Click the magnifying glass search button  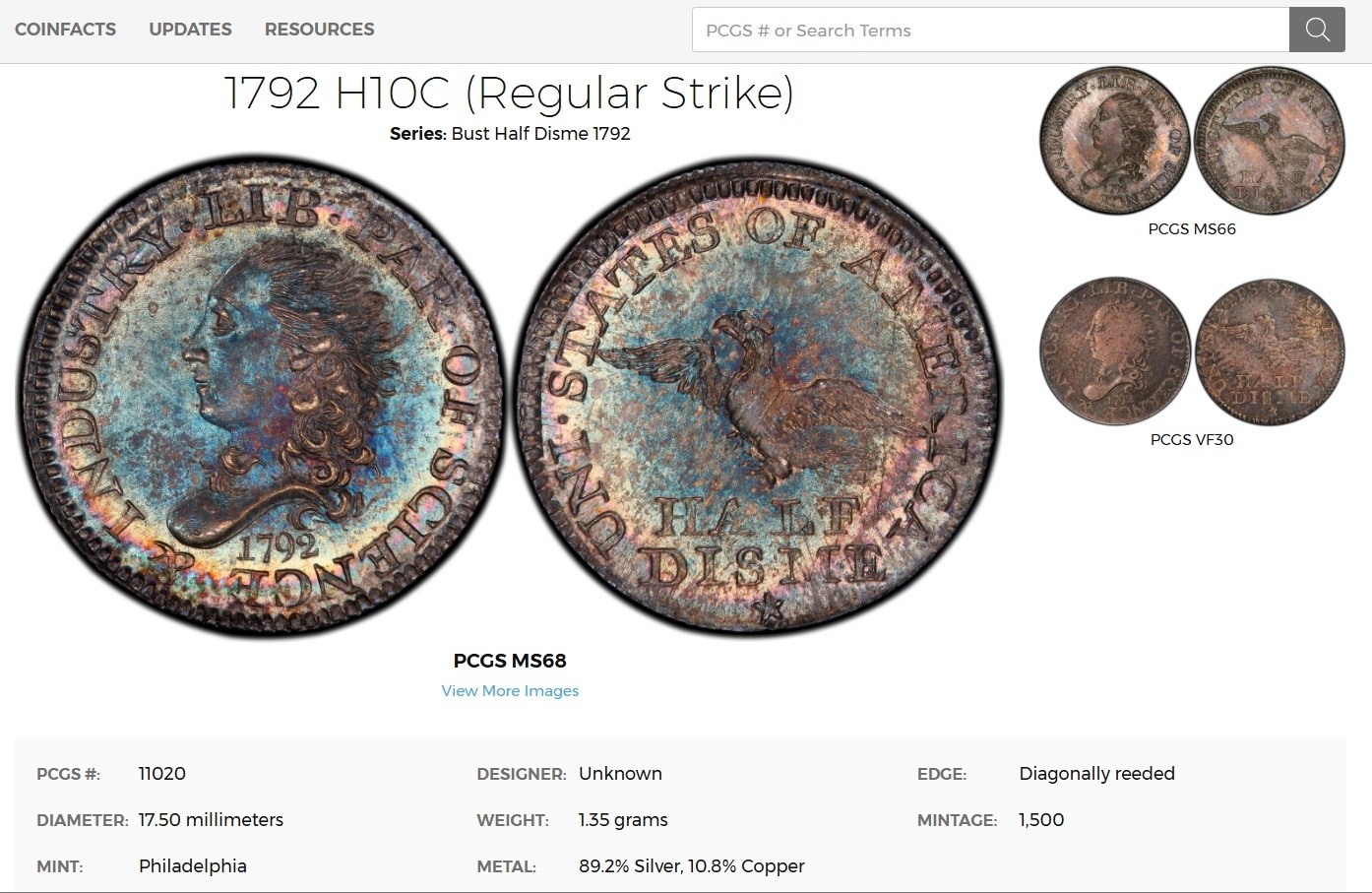1317,30
